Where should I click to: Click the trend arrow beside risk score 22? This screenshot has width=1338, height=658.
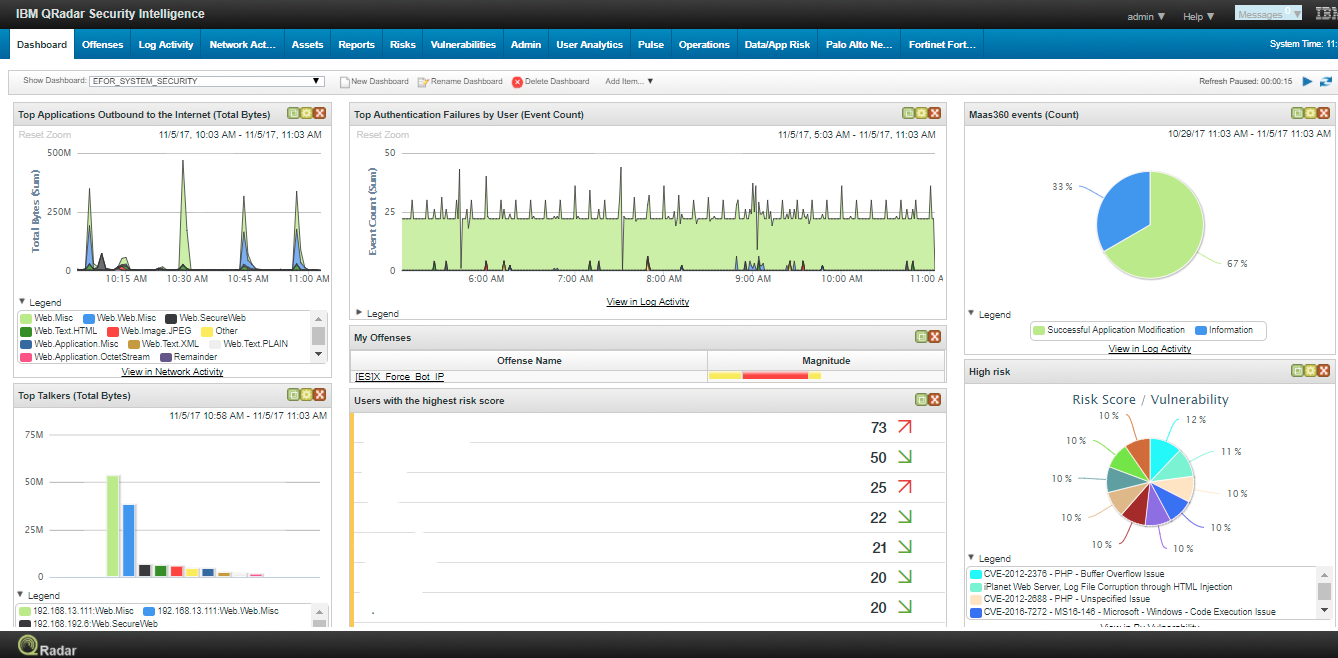tap(905, 517)
